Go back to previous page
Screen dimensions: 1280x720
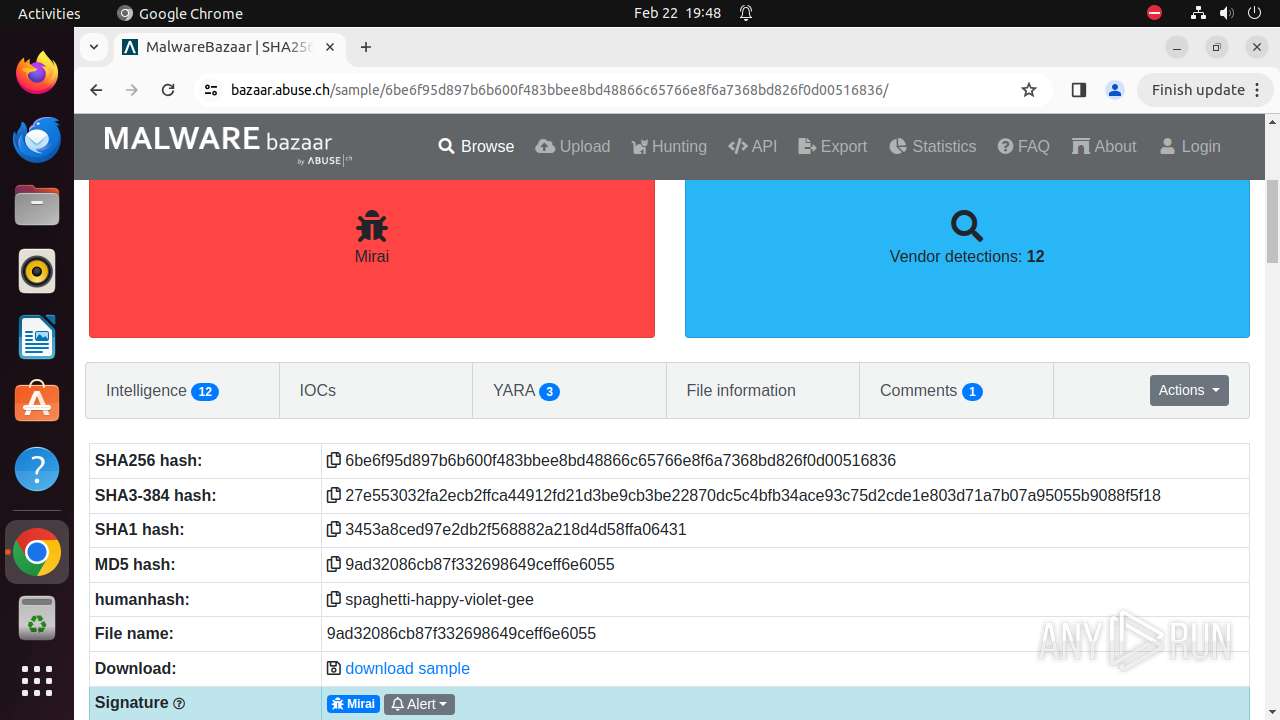(x=96, y=90)
